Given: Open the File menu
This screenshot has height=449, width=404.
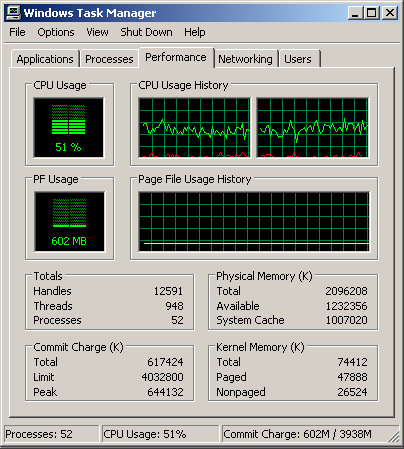Looking at the screenshot, I should pos(17,32).
